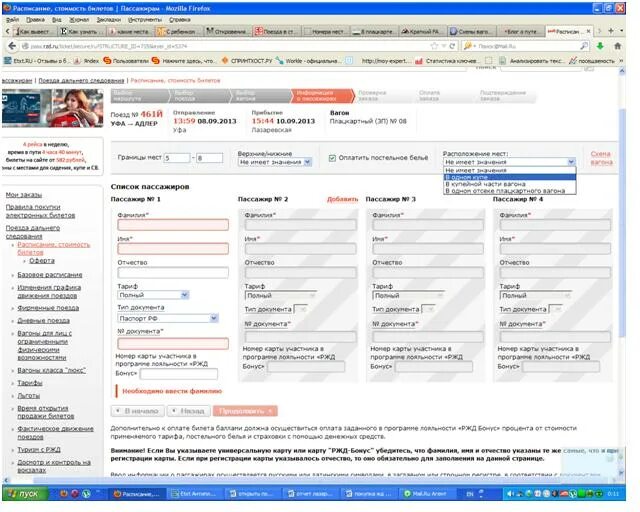This screenshot has height=512, width=640.
Task: Switch to the 'В плацкарте...' tab
Action: [373, 31]
